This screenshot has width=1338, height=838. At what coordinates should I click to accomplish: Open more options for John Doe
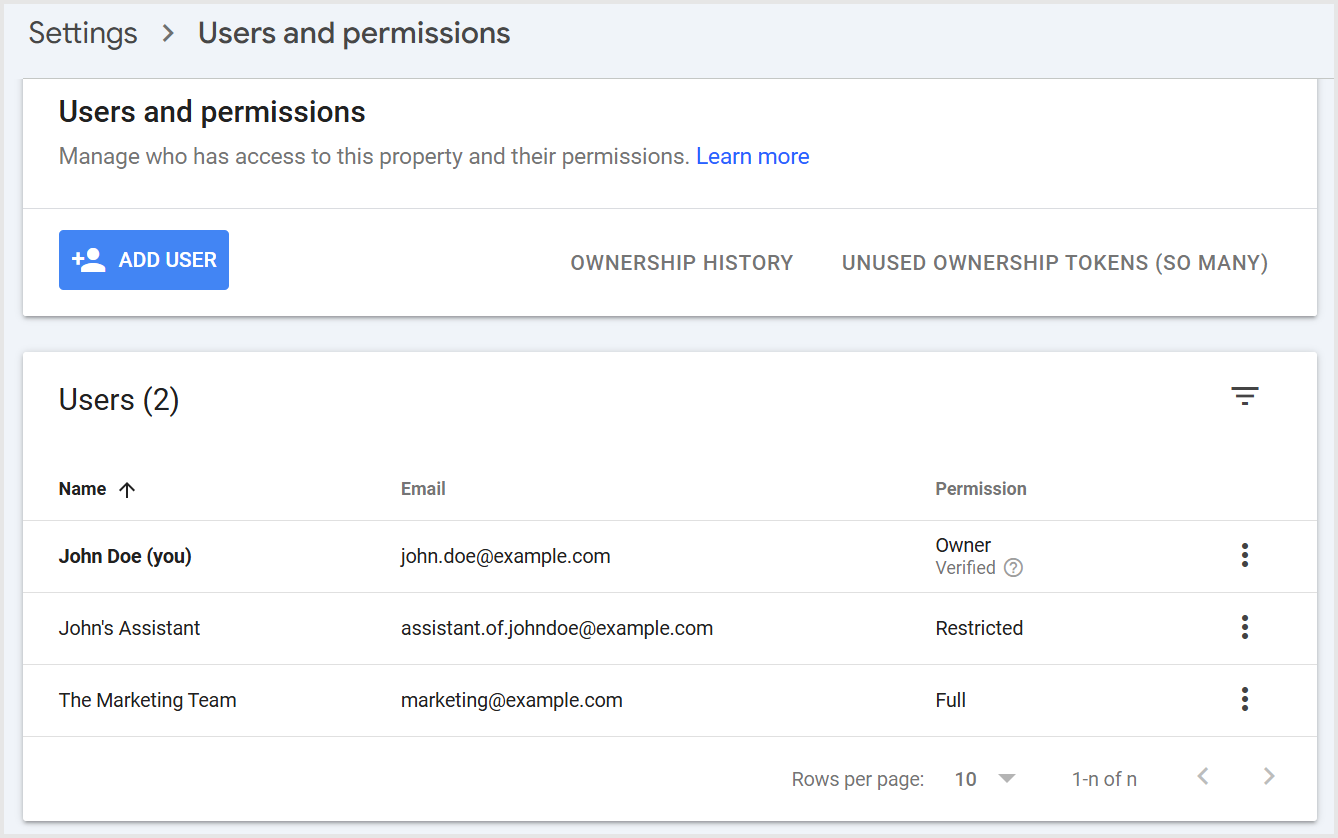[1244, 555]
